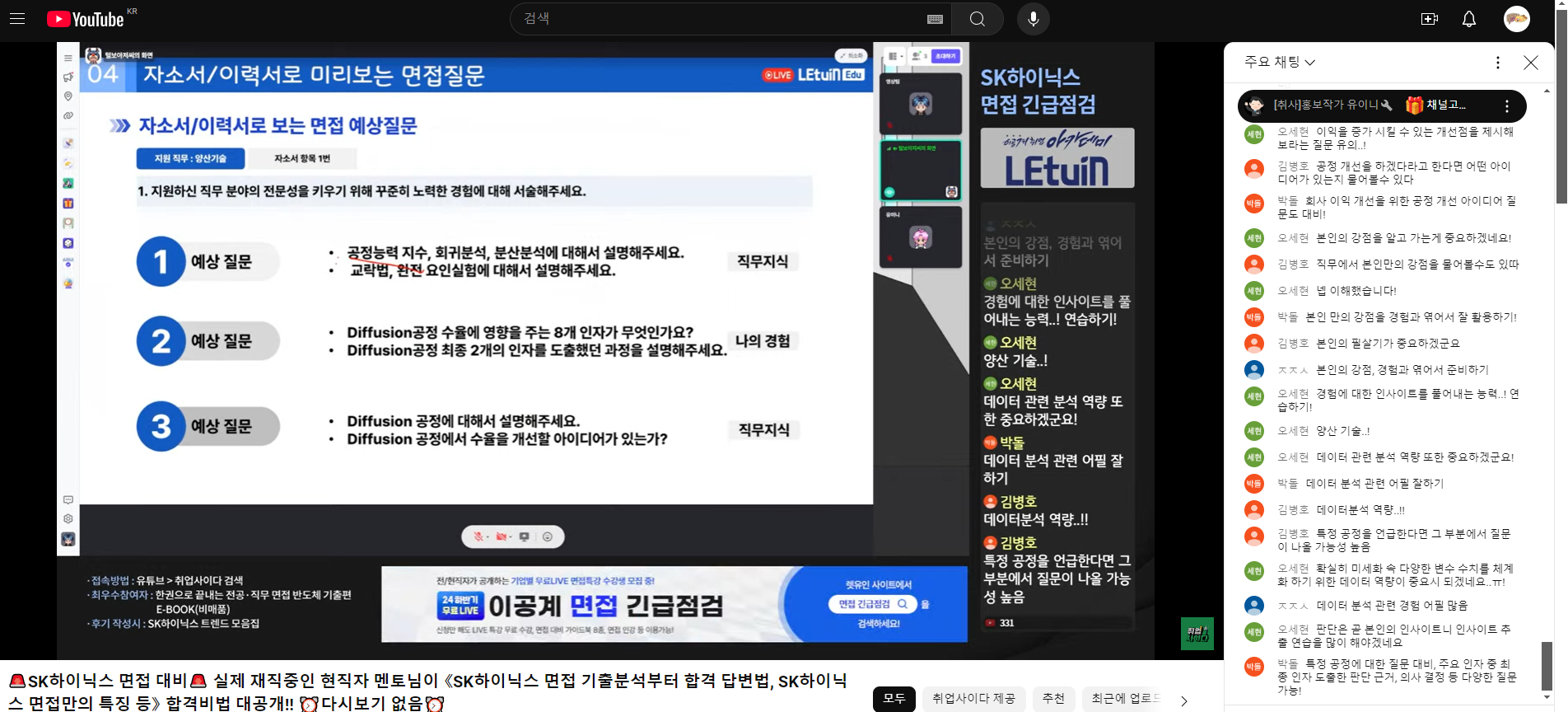
Task: Select the 추천 filter chip
Action: tap(1053, 699)
